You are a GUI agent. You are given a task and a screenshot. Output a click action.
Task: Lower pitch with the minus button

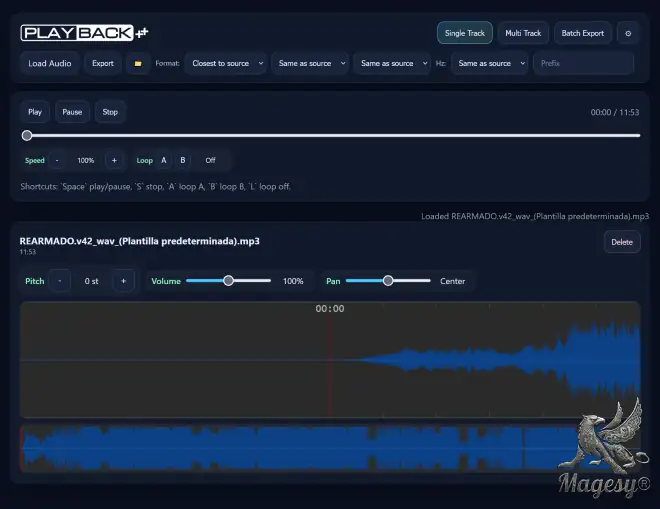tap(60, 281)
